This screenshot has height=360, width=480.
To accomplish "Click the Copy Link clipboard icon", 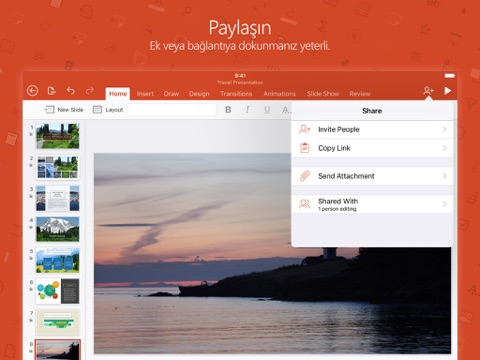I will pyautogui.click(x=304, y=148).
